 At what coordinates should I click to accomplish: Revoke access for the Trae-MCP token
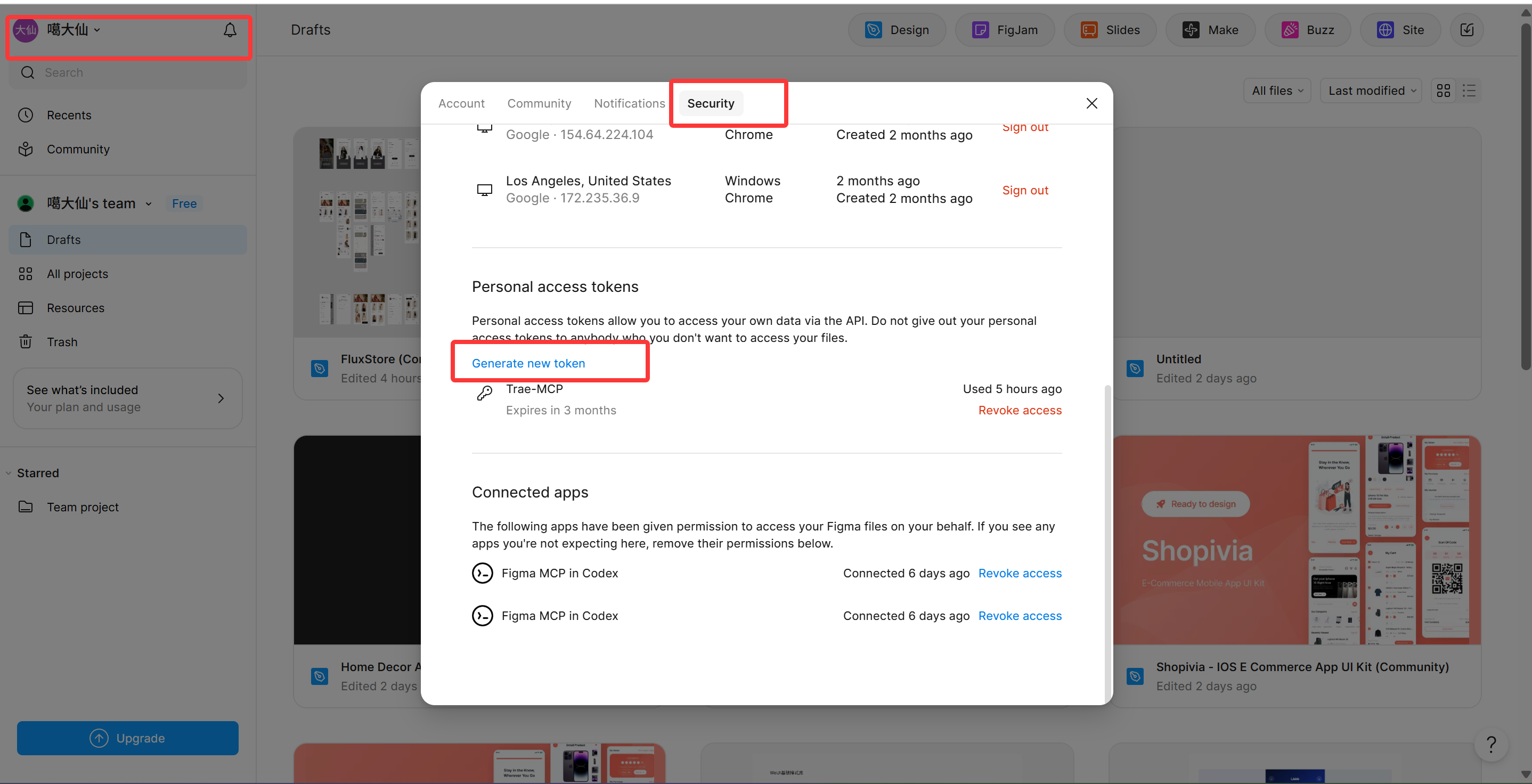(x=1020, y=411)
